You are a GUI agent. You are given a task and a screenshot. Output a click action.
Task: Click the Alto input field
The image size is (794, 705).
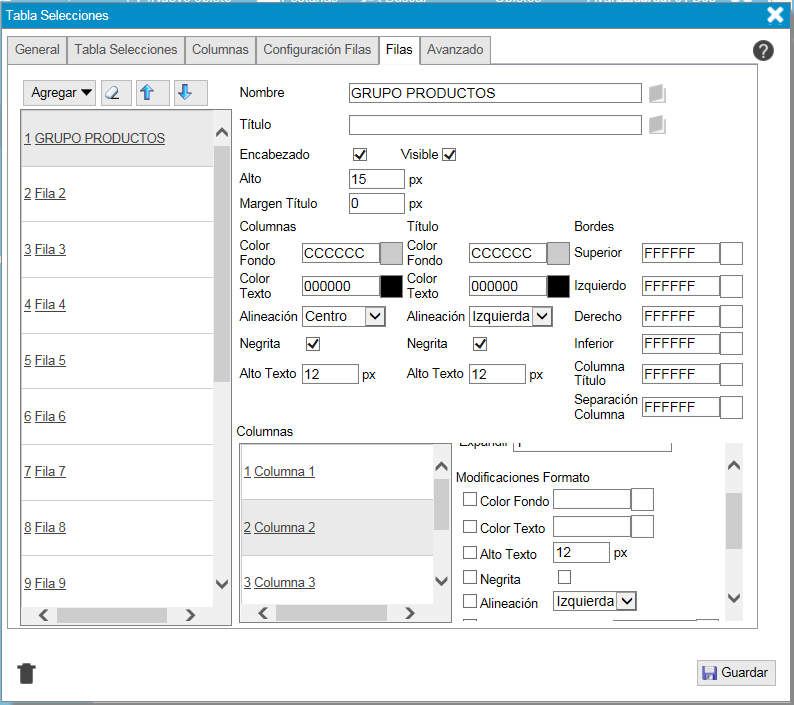click(376, 180)
